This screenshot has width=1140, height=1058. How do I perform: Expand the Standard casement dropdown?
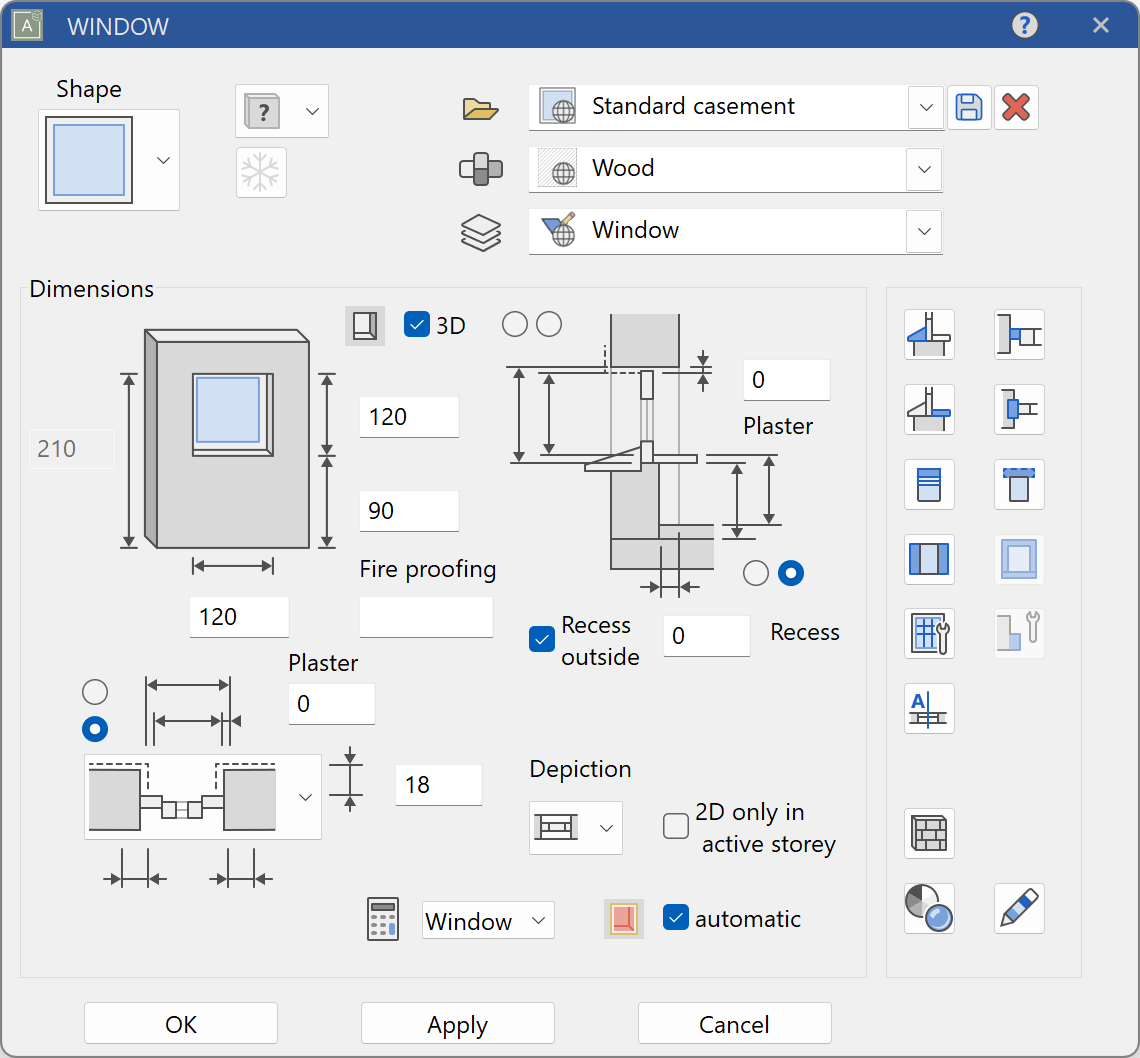[x=926, y=108]
